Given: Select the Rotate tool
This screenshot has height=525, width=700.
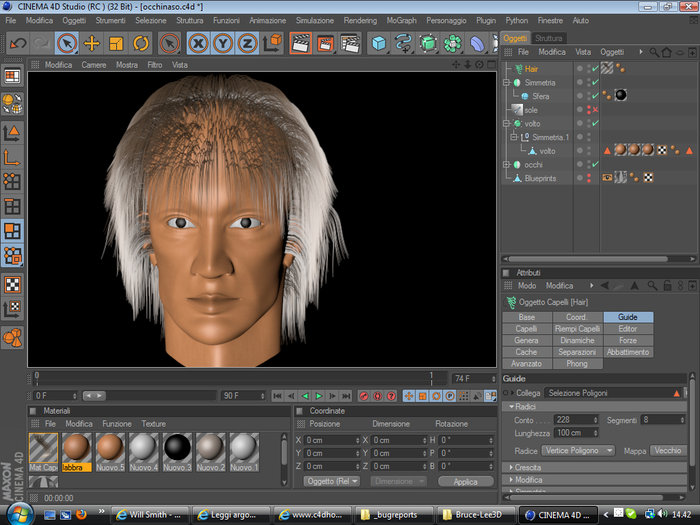Looking at the screenshot, I should (141, 43).
